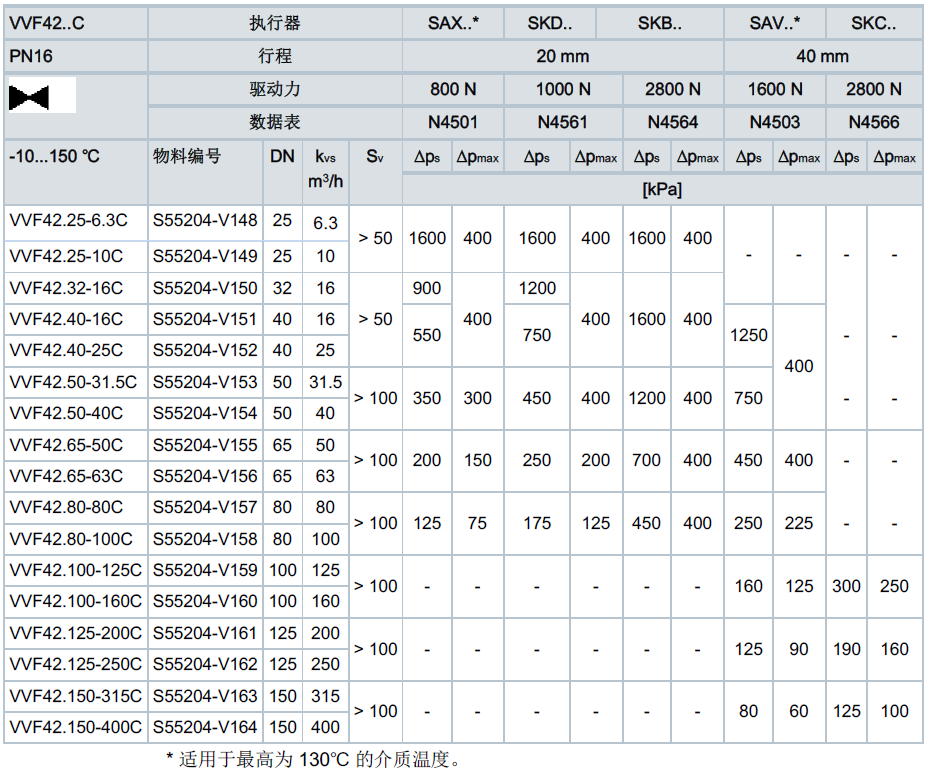Select the 20 mm stroke cell
Viewport: 932px width, 779px height.
[563, 56]
